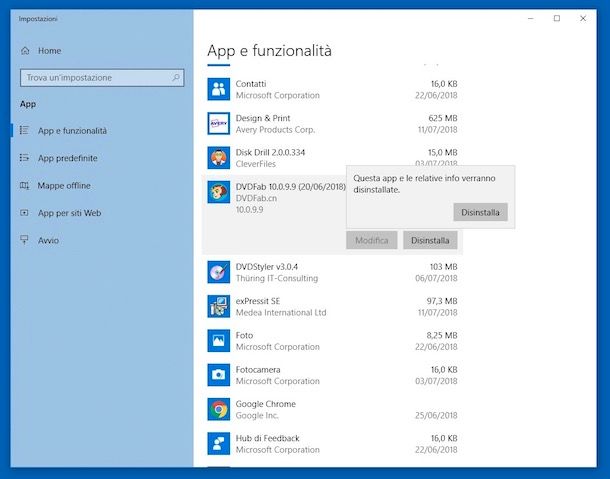610x479 pixels.
Task: Click Disinstalla button under DVDFab entry
Action: coord(430,240)
